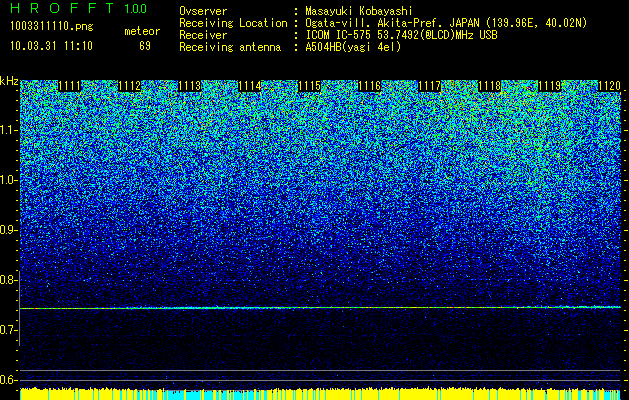This screenshot has height=400, width=629.
Task: Click the 1.0 frequency axis label
Action: click(x=8, y=180)
